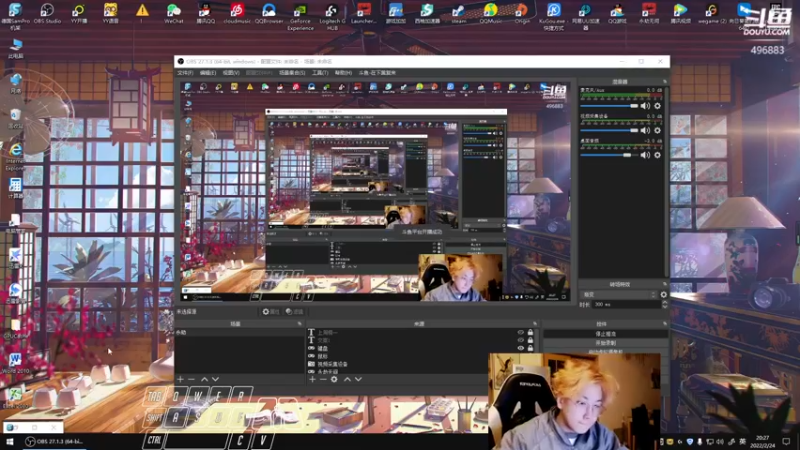
Task: Open the 编辑(E) menu
Action: [208, 73]
